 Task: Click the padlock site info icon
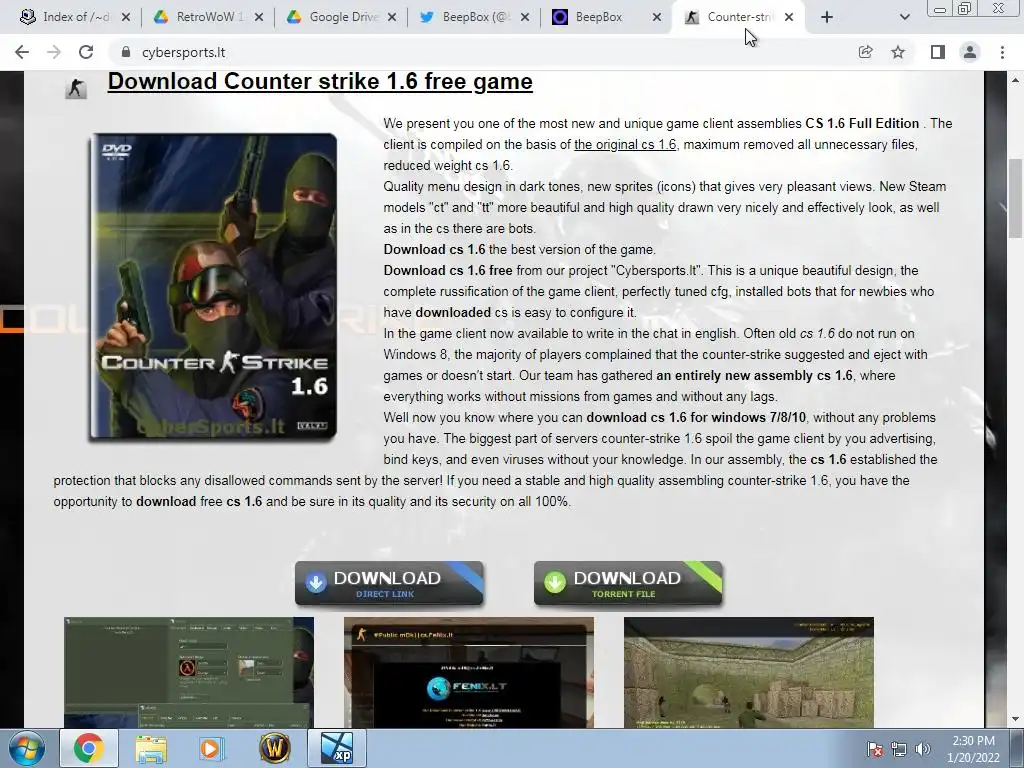coord(126,52)
